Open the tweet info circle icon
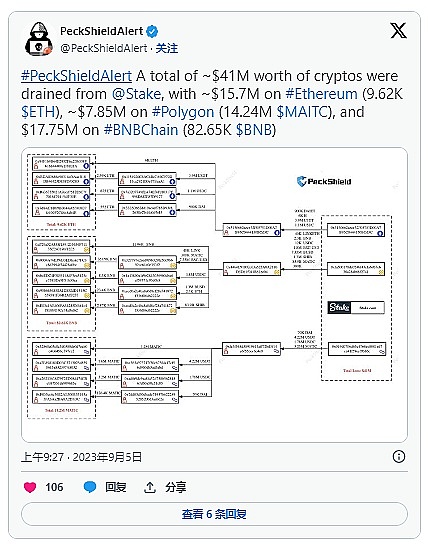428x547 pixels. click(399, 456)
